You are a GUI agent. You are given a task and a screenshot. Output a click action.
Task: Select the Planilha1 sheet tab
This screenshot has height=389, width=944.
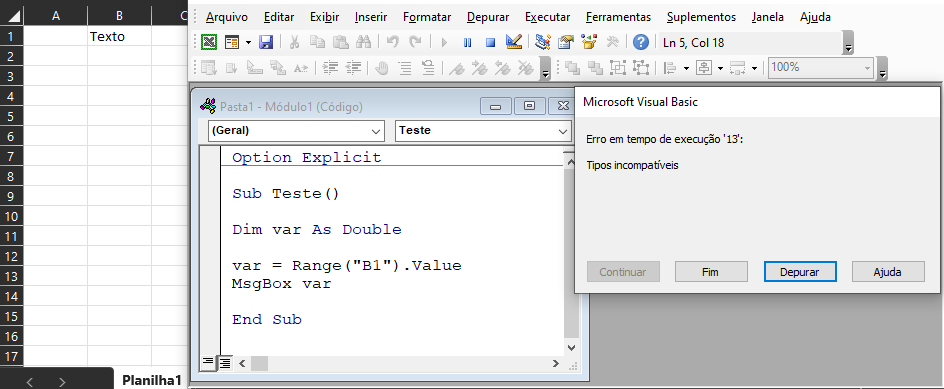click(x=151, y=381)
